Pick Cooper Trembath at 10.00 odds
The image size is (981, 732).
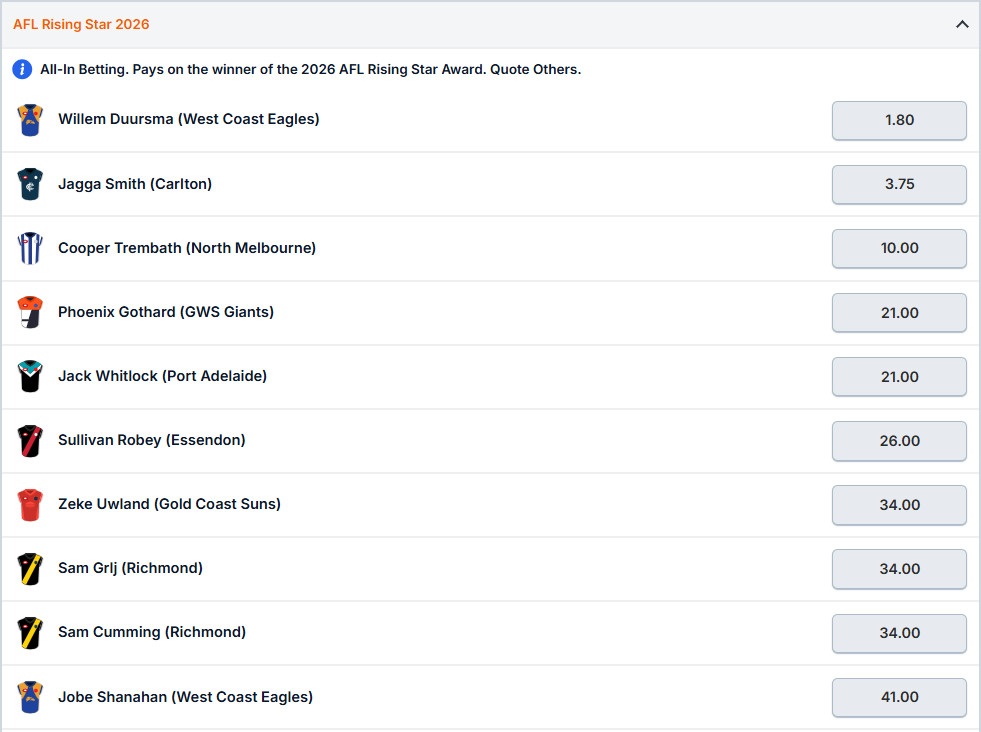899,248
